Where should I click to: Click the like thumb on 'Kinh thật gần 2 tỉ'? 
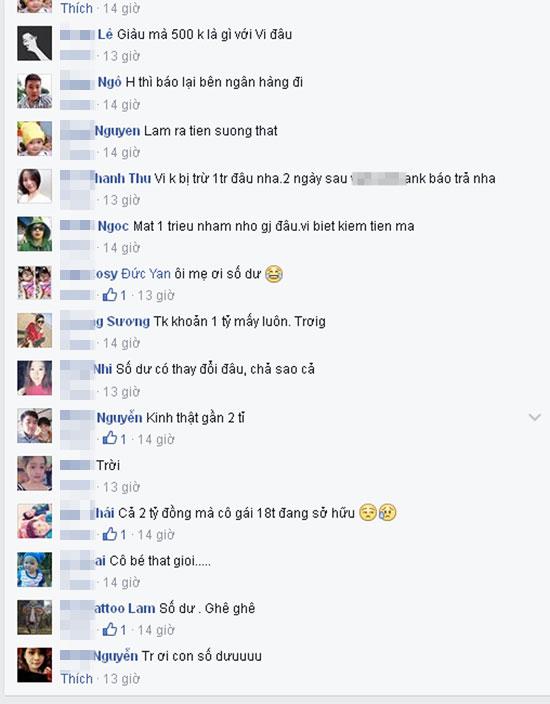click(x=110, y=439)
